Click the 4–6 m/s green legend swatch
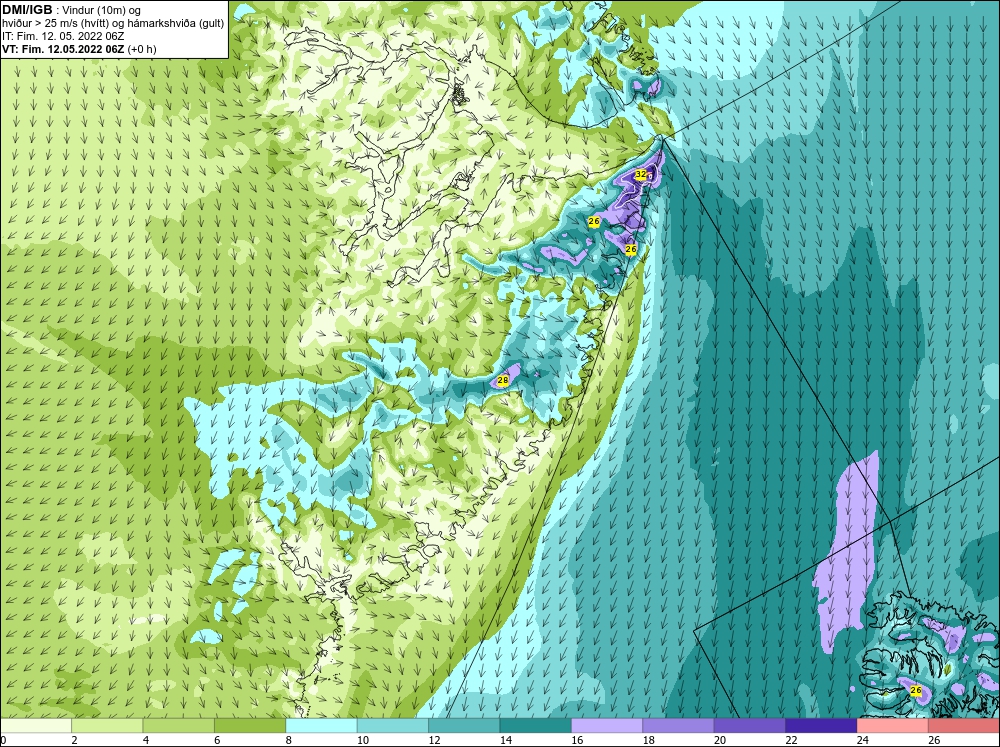Screen dimensions: 1000x747 point(179,725)
